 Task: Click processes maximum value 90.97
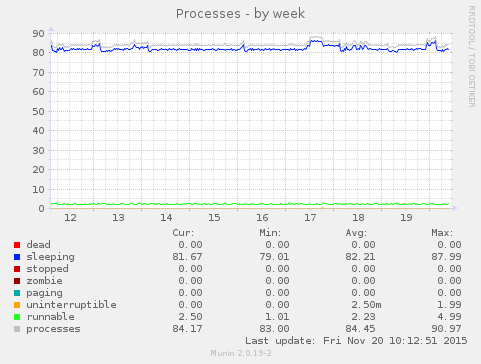click(x=447, y=329)
